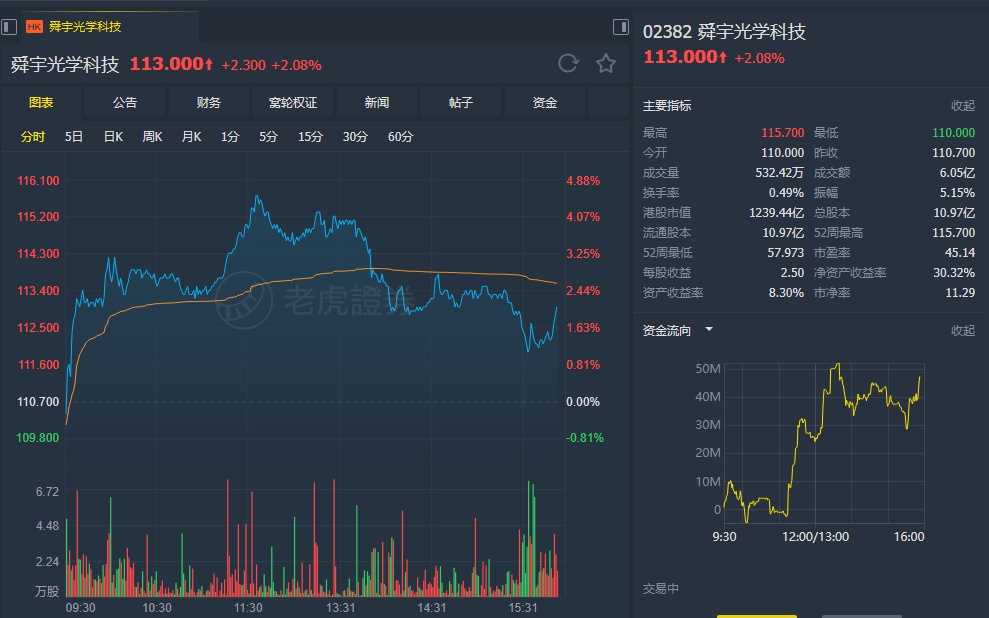Collapse the 资金流向 section with 收起
989x618 pixels.
point(962,330)
